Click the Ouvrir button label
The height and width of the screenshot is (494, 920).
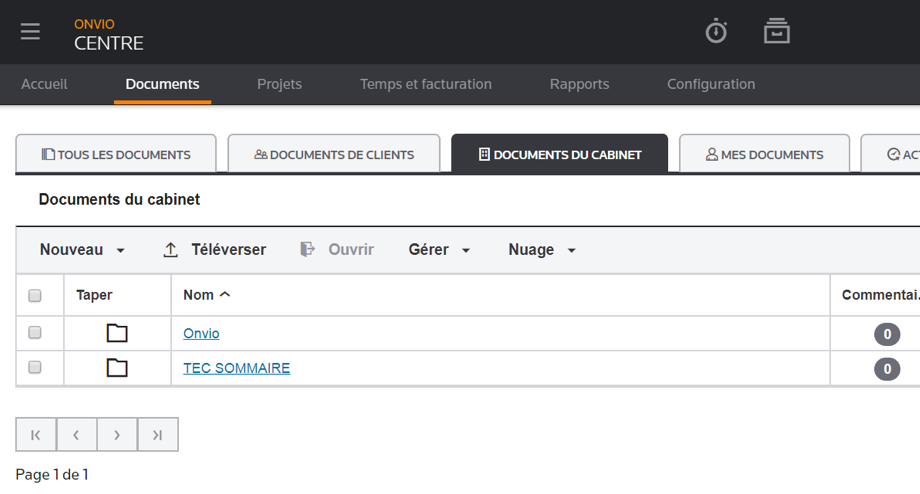click(x=351, y=250)
